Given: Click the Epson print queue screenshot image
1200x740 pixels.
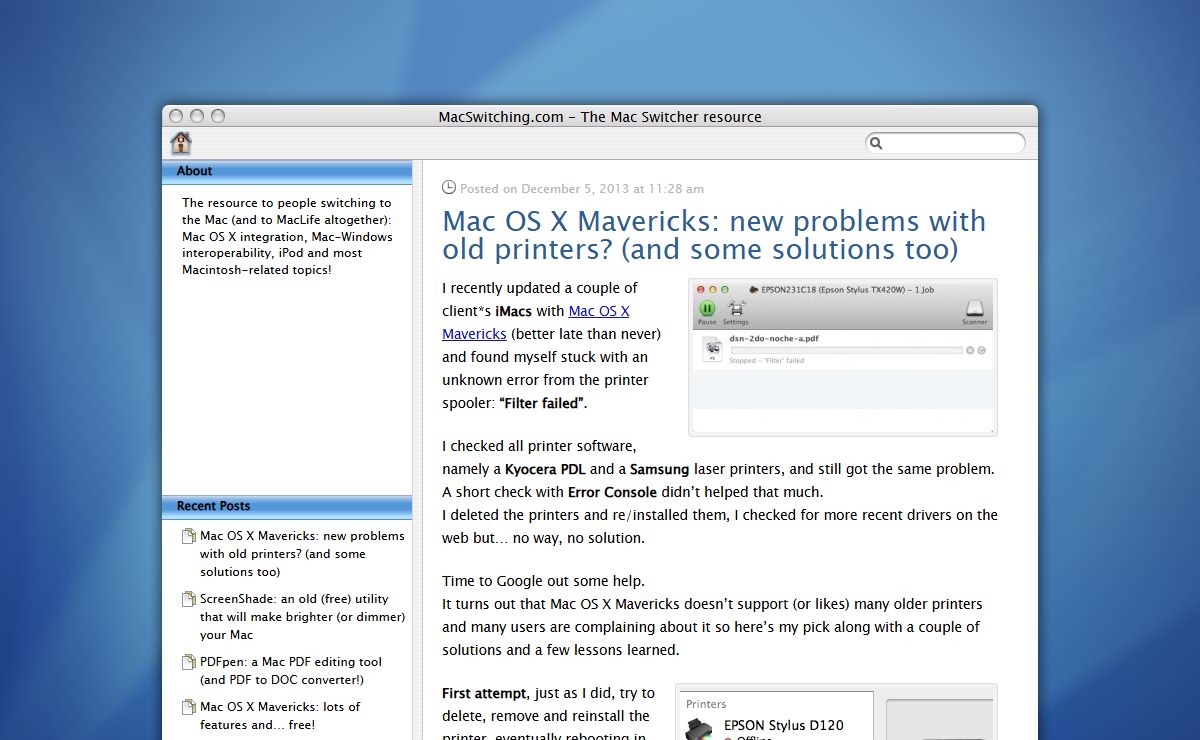Looking at the screenshot, I should [842, 357].
